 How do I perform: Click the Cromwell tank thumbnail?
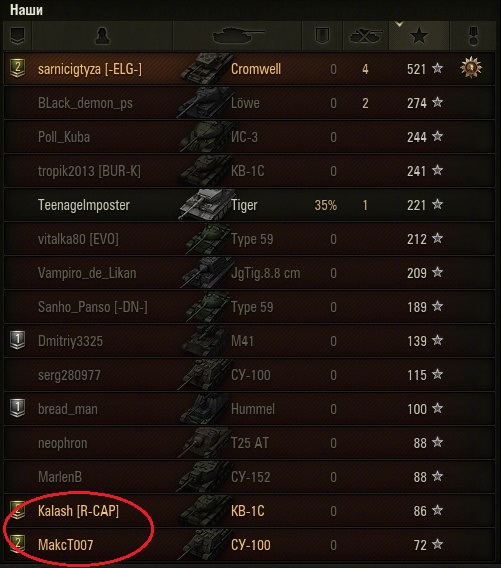206,68
